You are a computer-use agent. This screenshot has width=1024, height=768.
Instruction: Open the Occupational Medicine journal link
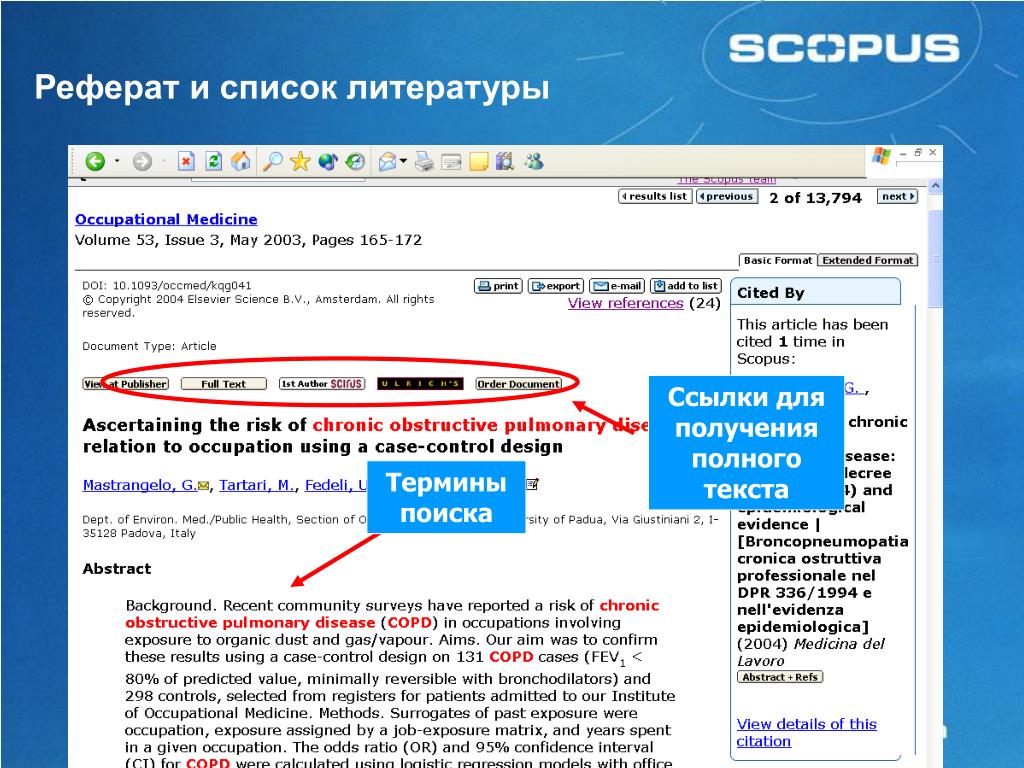(x=166, y=219)
